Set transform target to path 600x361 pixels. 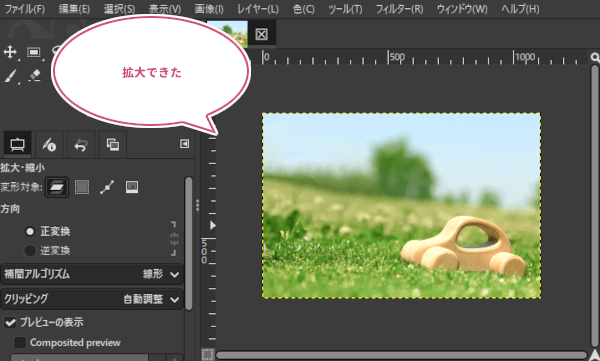click(107, 187)
